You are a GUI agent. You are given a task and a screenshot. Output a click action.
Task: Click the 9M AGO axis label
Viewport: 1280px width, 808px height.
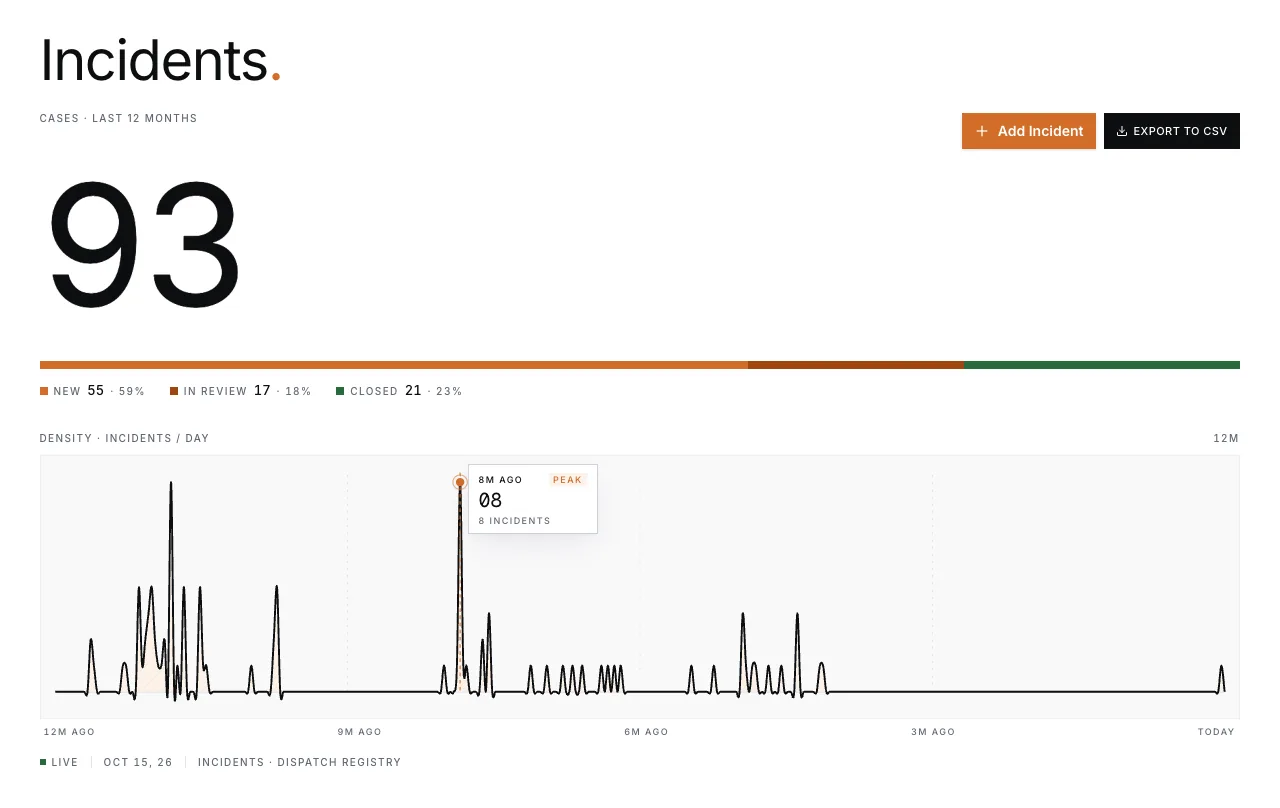tap(359, 732)
